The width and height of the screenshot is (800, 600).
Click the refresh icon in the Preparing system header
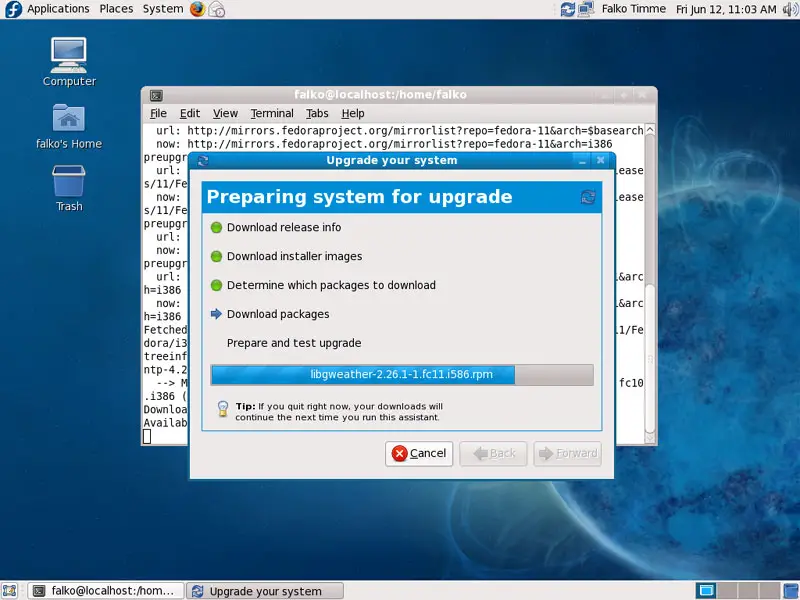pos(588,197)
